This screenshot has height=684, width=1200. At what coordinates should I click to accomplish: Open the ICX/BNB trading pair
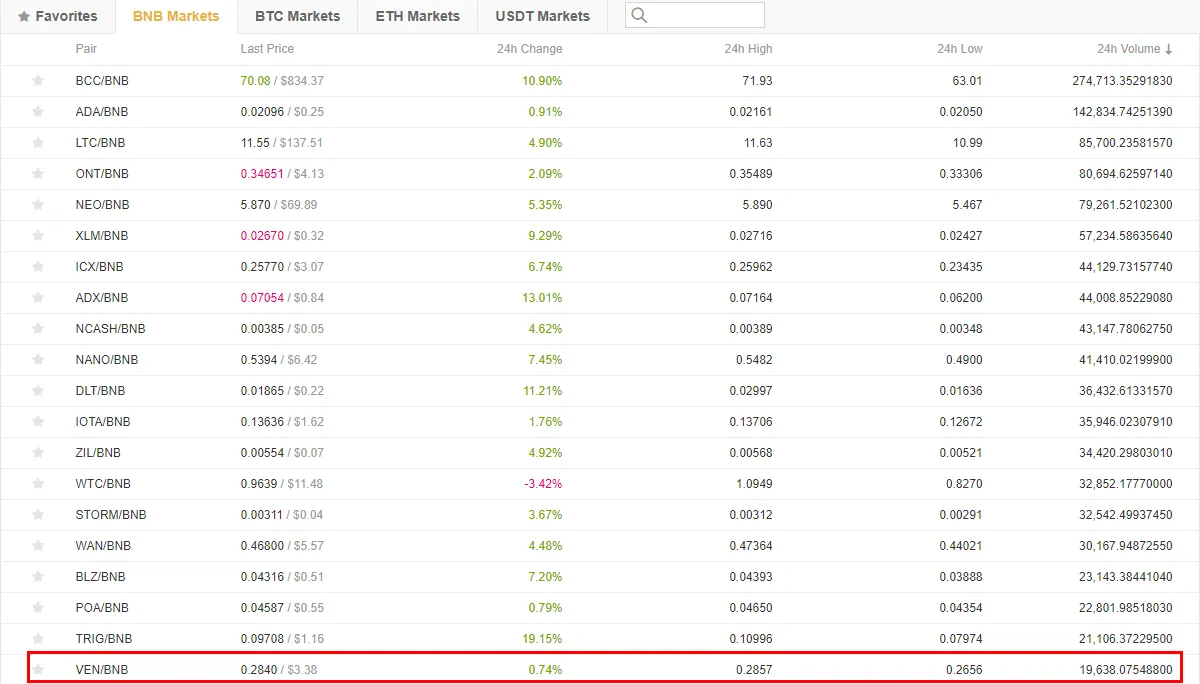coord(100,267)
